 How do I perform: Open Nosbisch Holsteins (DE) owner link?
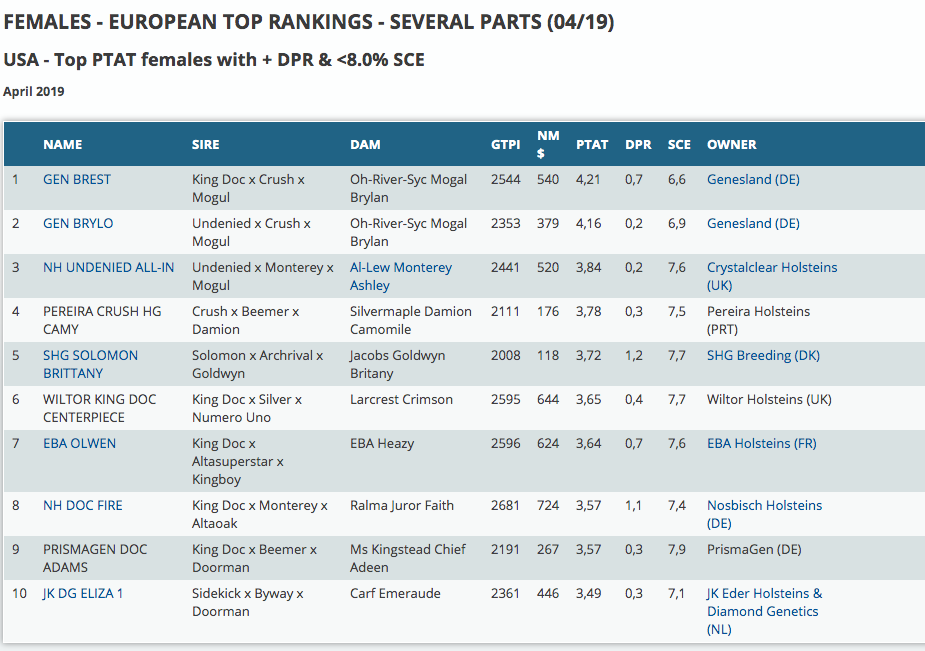[764, 514]
